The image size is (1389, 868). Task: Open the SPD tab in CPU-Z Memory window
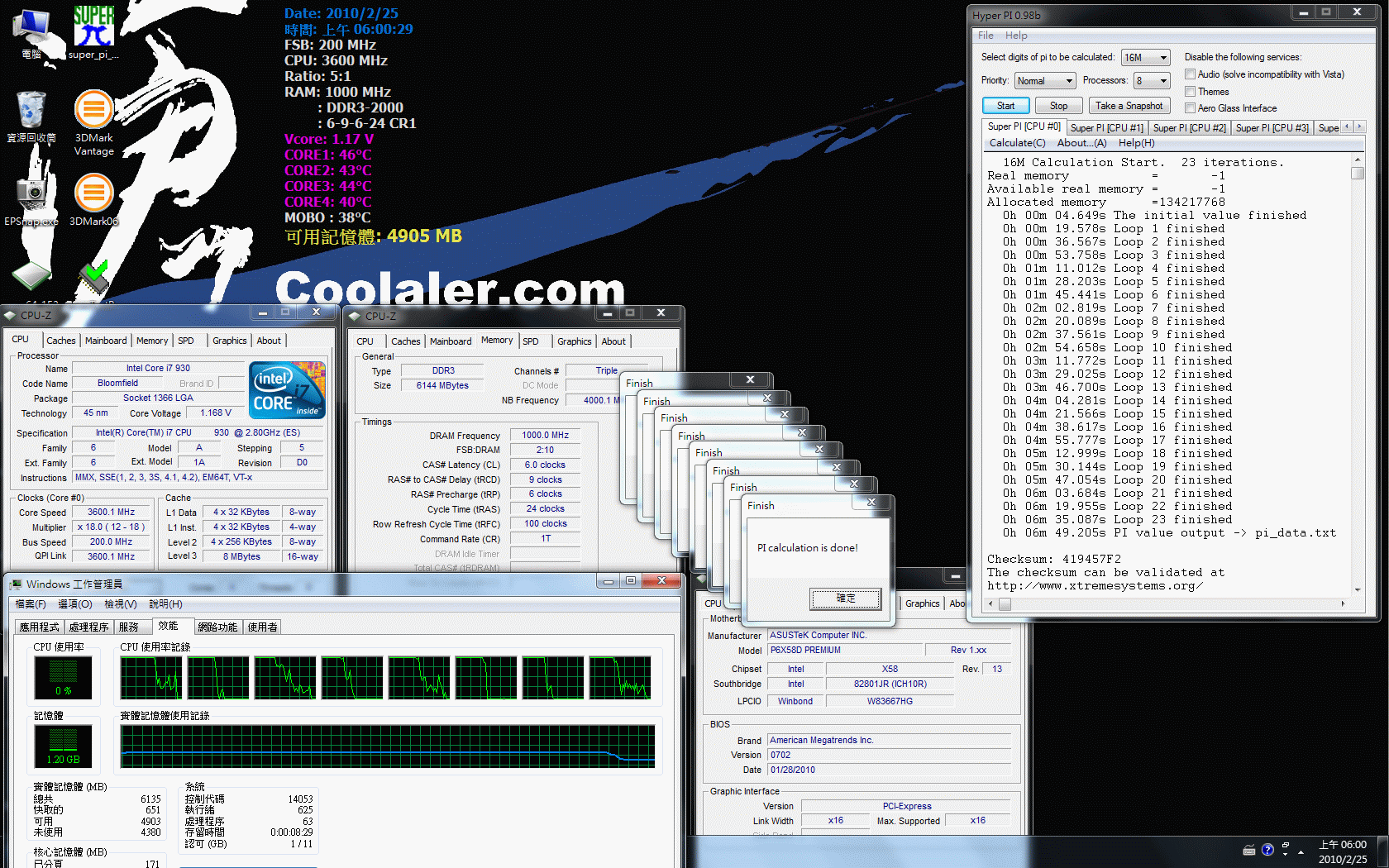click(x=531, y=341)
